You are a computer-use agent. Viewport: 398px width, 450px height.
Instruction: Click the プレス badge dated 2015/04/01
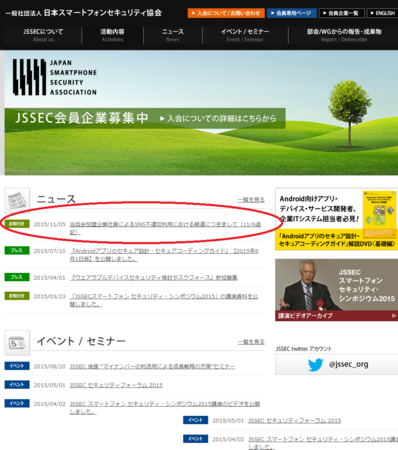pos(17,277)
